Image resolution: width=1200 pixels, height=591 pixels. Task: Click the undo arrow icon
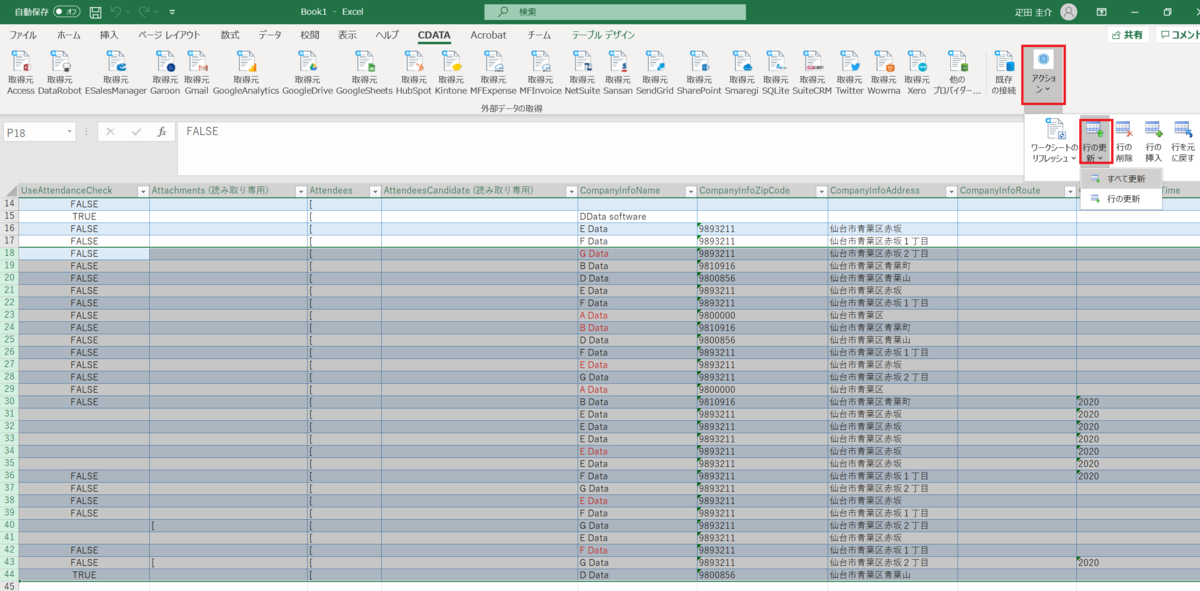[x=118, y=12]
